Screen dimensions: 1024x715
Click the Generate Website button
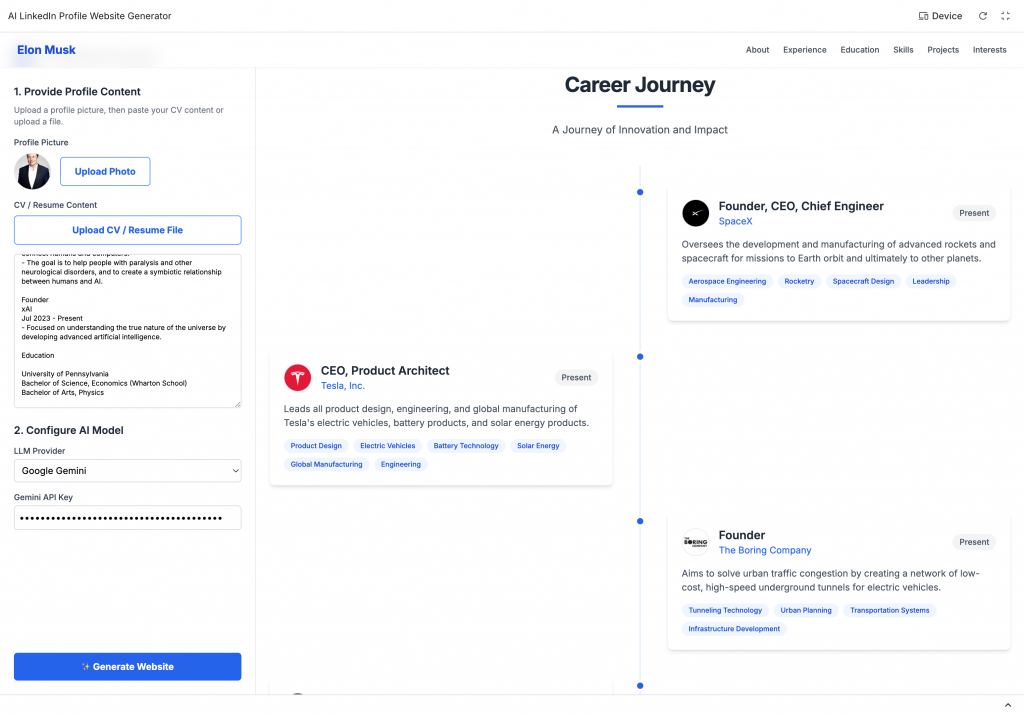coord(127,667)
